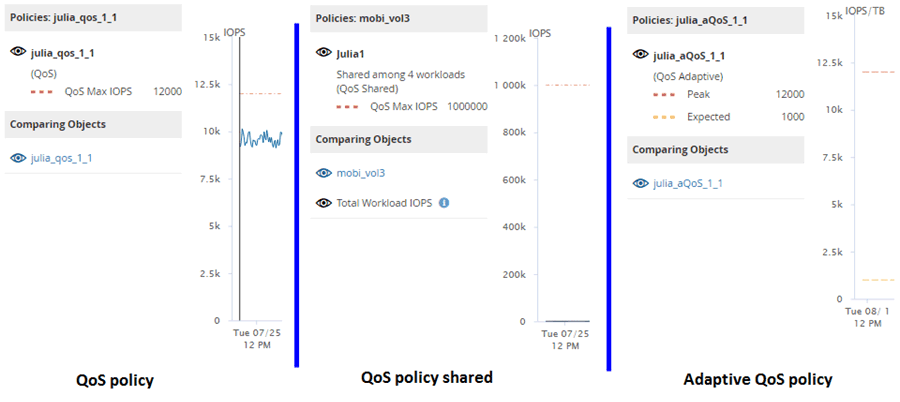Click red QoS Max IOPS 1000000 swatch
This screenshot has height=402, width=900.
pos(348,106)
